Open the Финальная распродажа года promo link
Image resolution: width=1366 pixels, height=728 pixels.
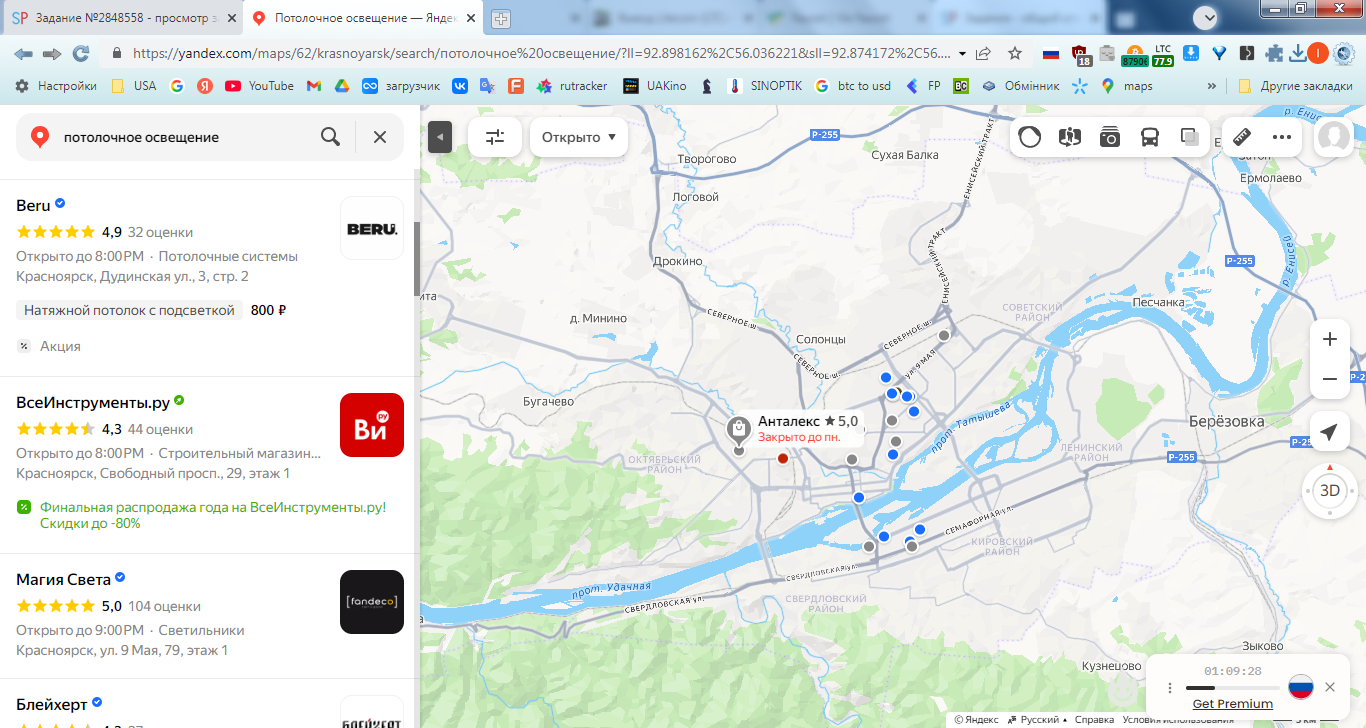tap(212, 515)
